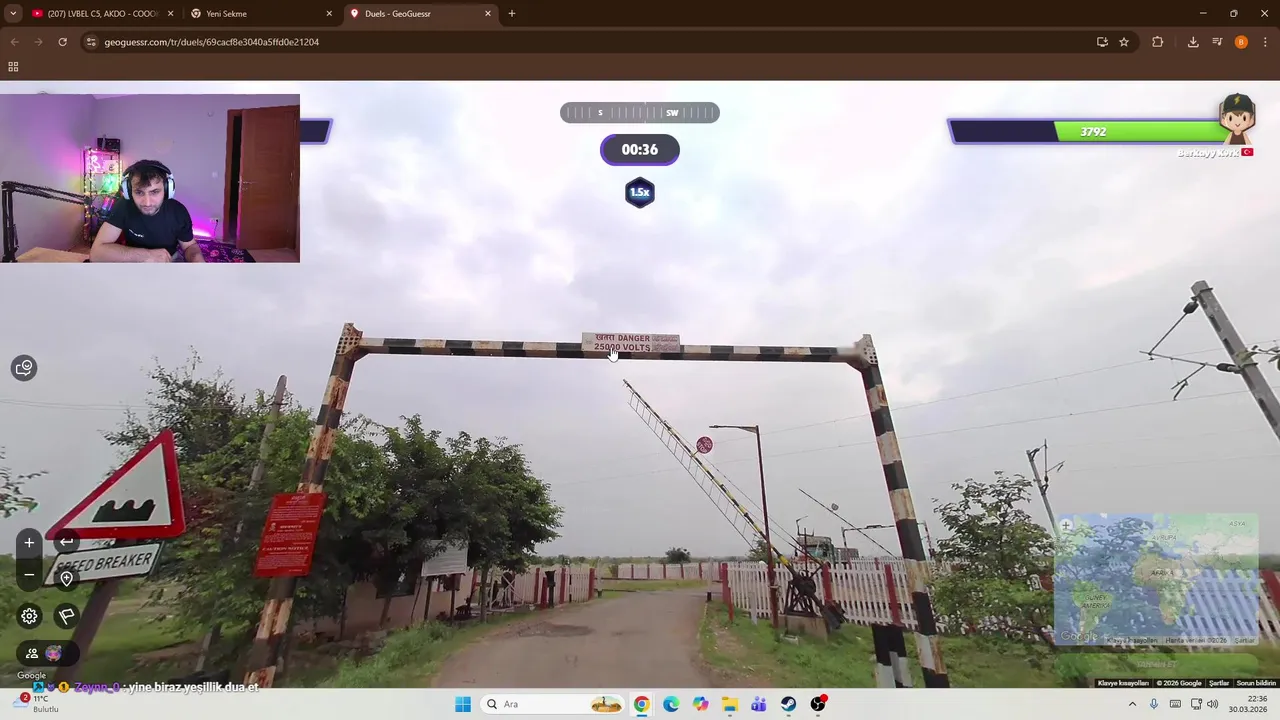
Task: Open Steam from the taskbar
Action: tap(788, 704)
